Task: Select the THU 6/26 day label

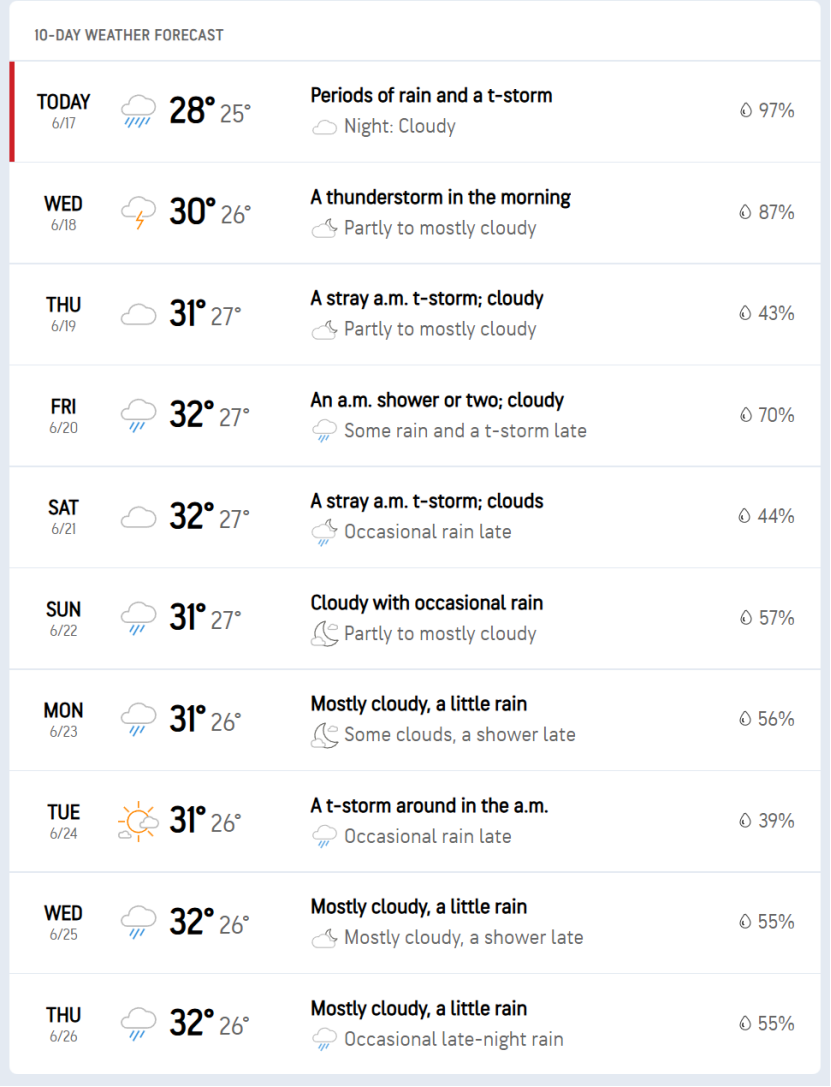Action: click(x=63, y=1025)
